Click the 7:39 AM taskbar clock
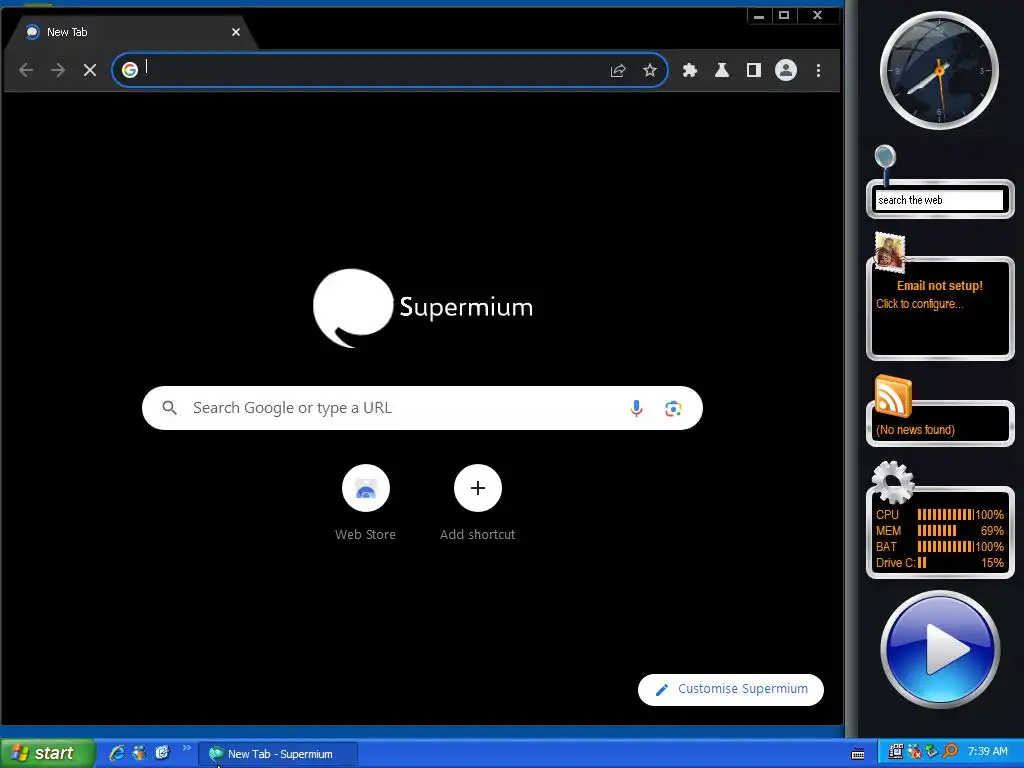 987,752
